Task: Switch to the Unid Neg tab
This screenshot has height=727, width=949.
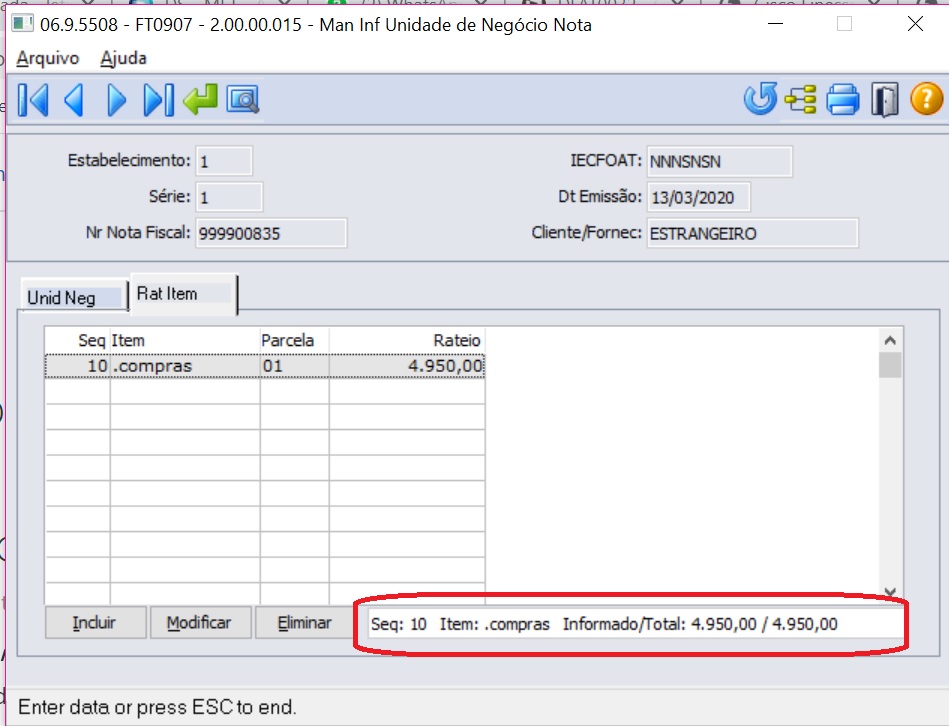Action: click(x=74, y=297)
